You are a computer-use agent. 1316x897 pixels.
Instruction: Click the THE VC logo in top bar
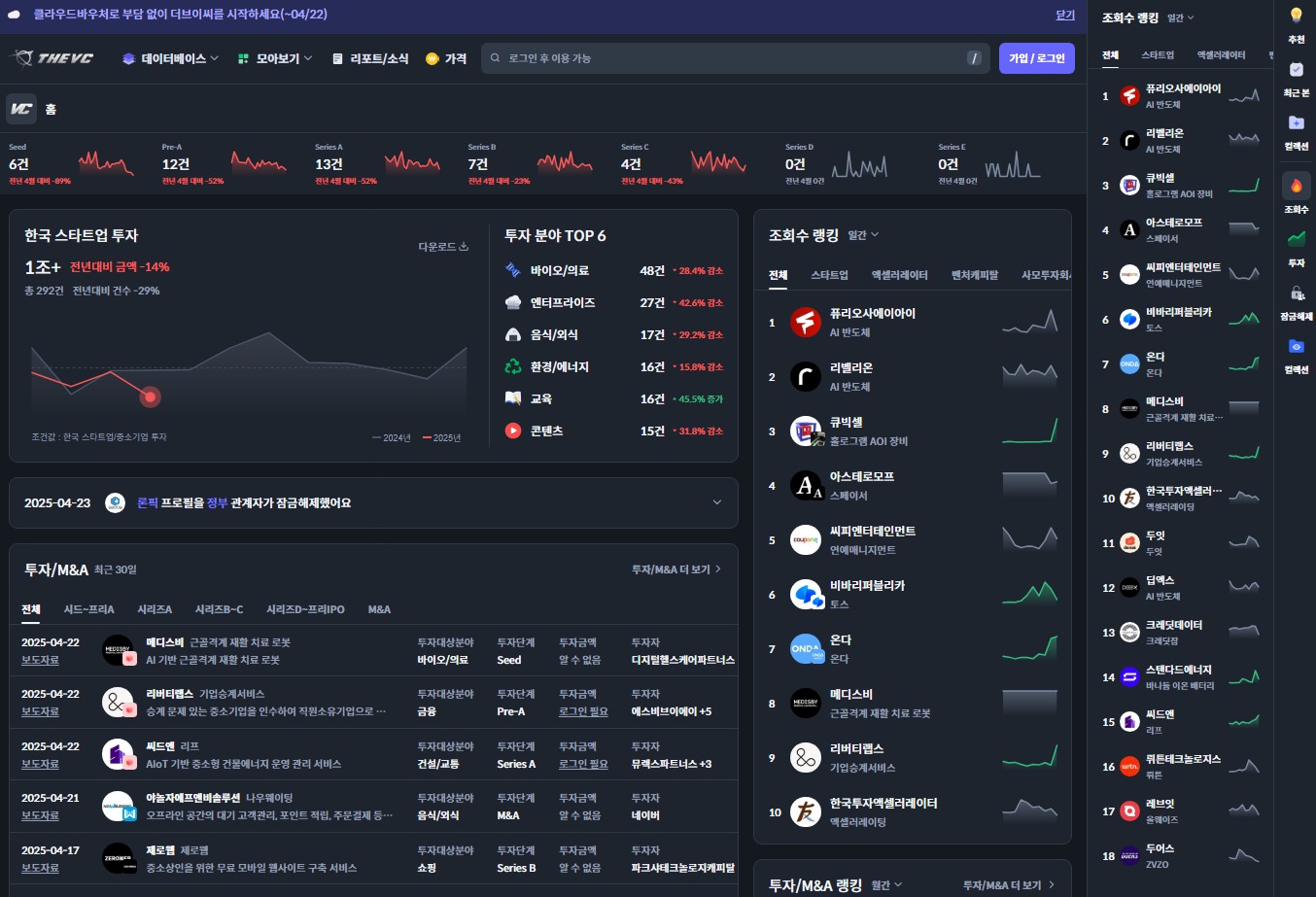coord(52,58)
